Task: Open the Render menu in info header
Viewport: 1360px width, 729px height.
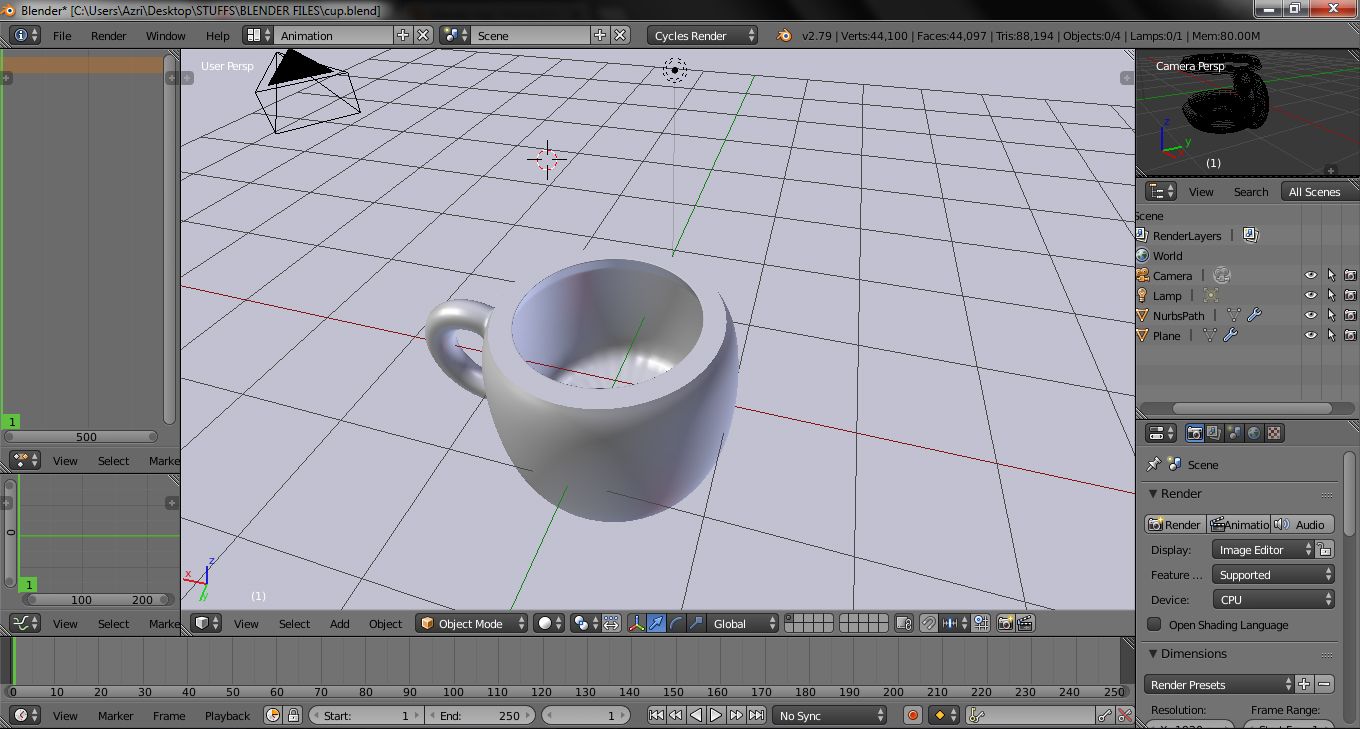Action: click(x=109, y=35)
